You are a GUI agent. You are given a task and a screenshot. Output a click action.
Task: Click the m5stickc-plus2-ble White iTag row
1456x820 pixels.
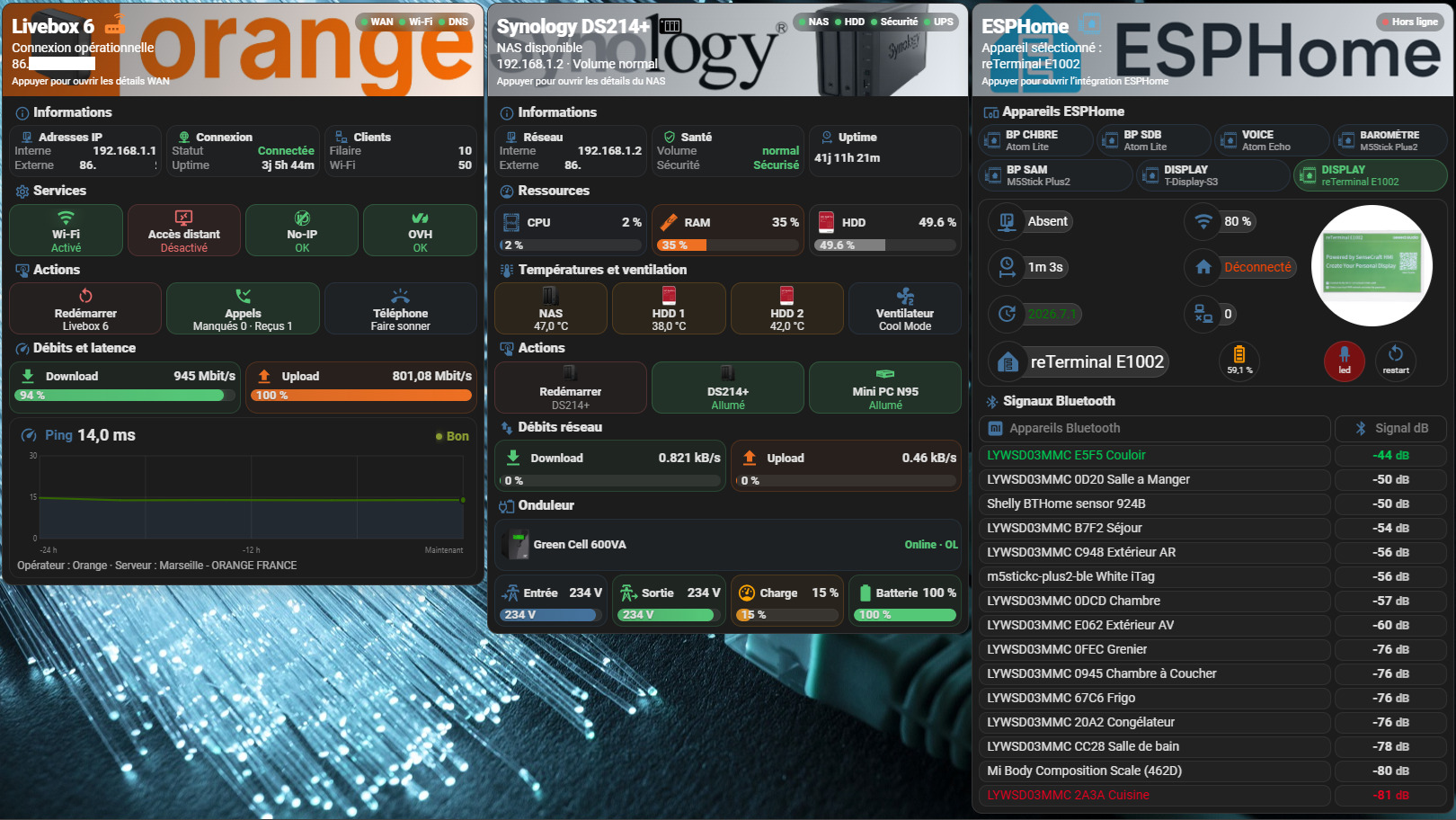point(1155,577)
